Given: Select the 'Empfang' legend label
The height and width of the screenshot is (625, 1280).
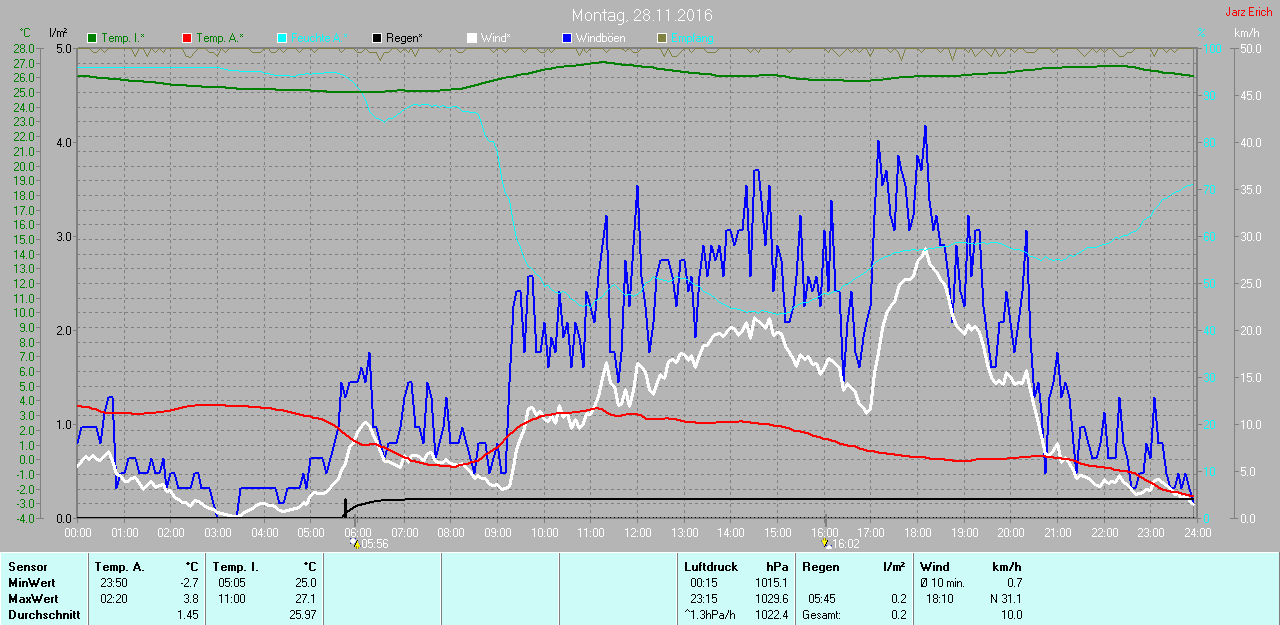Looking at the screenshot, I should click(692, 38).
